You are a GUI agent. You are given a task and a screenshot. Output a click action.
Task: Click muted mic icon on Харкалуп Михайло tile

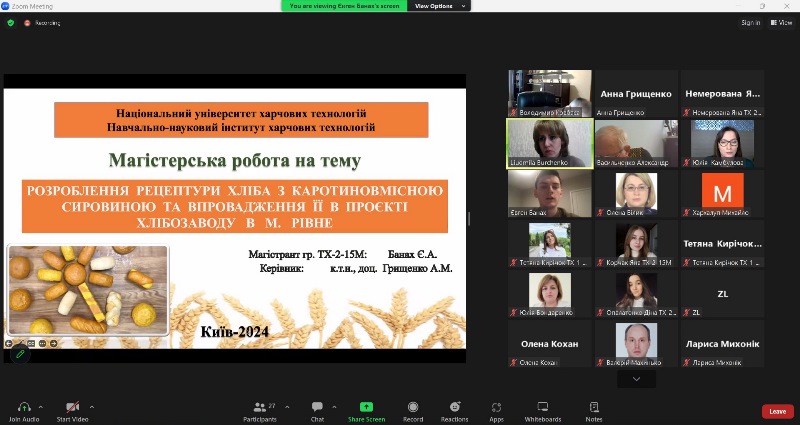[687, 213]
